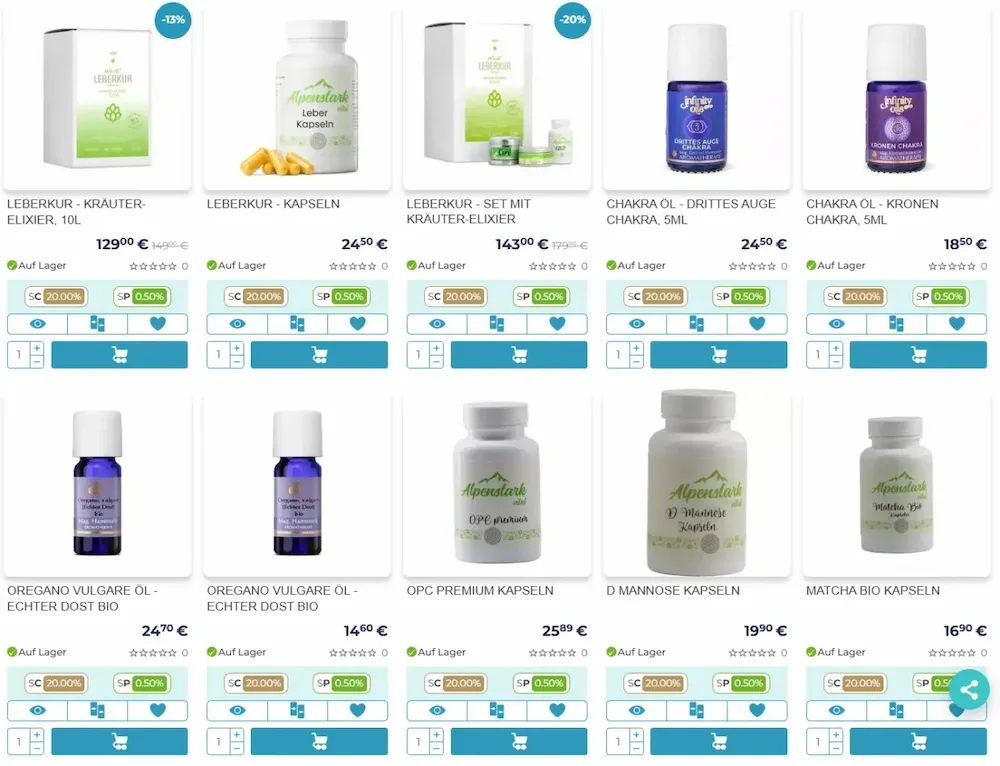The width and height of the screenshot is (1000, 766).
Task: Add OPC Premium Kapseln to wishlist heart
Action: click(557, 711)
